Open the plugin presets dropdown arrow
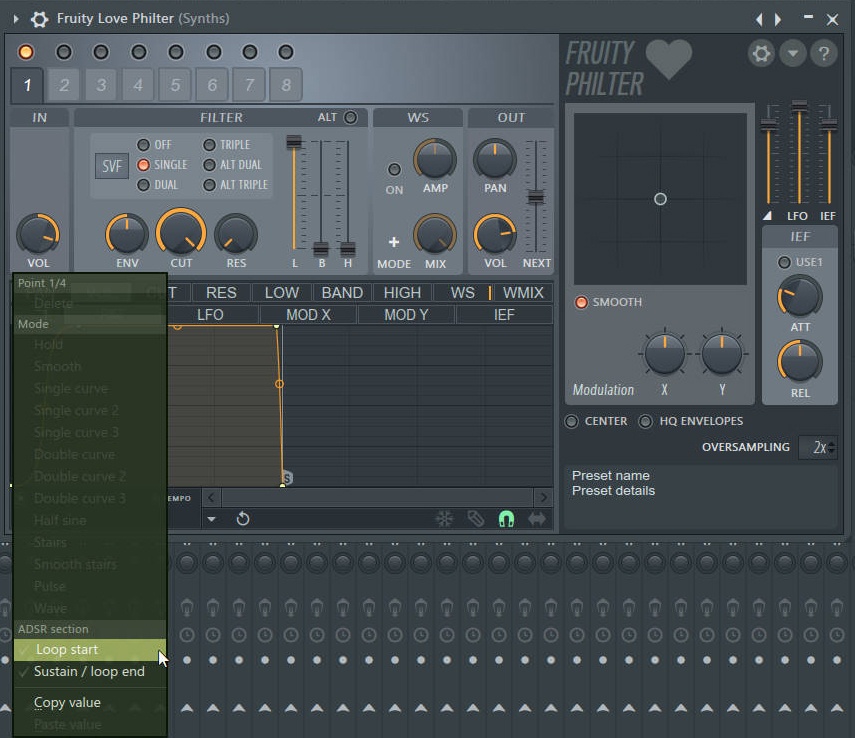855x738 pixels. click(x=793, y=54)
